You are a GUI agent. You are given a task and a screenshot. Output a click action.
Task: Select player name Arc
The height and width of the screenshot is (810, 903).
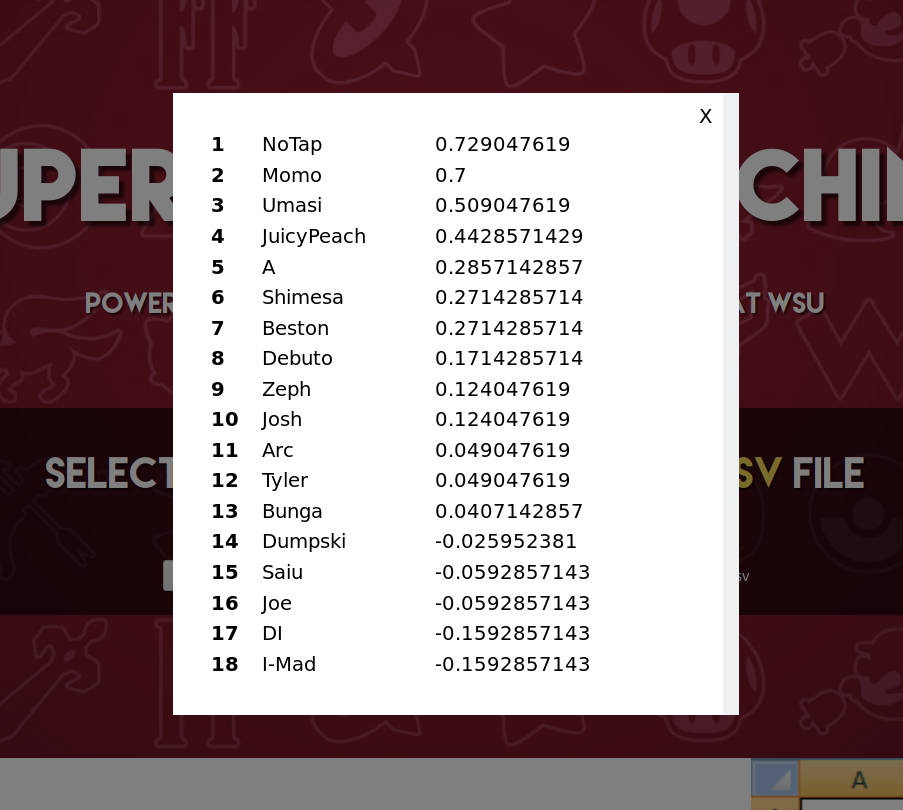click(x=278, y=450)
